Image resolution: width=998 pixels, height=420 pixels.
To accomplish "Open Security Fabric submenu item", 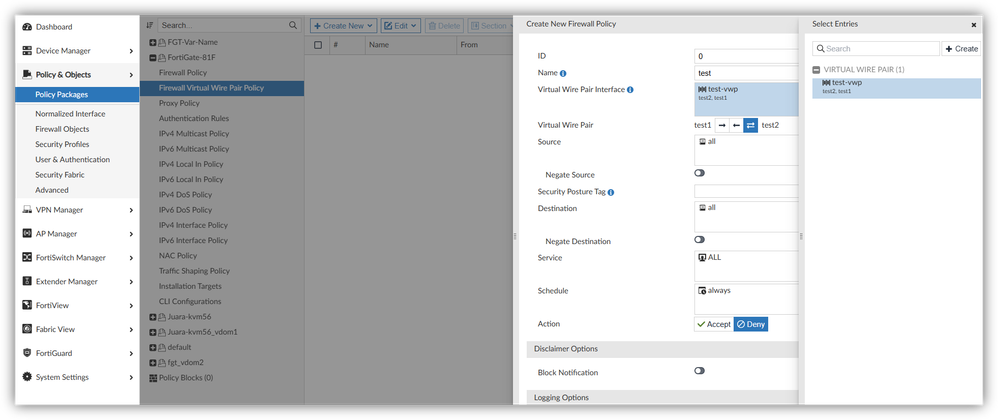I will click(x=60, y=175).
